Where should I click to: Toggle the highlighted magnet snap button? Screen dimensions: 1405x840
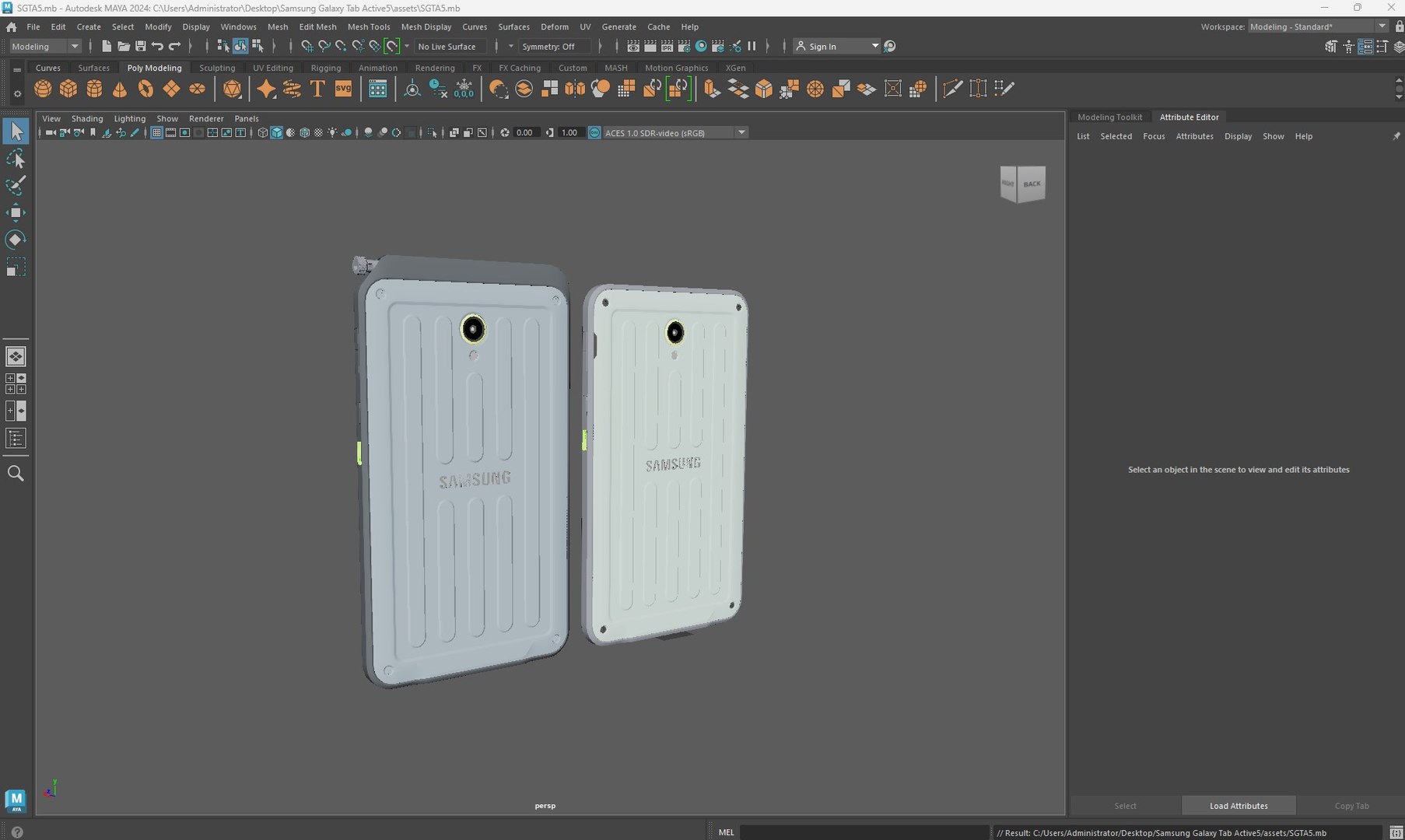tap(392, 46)
